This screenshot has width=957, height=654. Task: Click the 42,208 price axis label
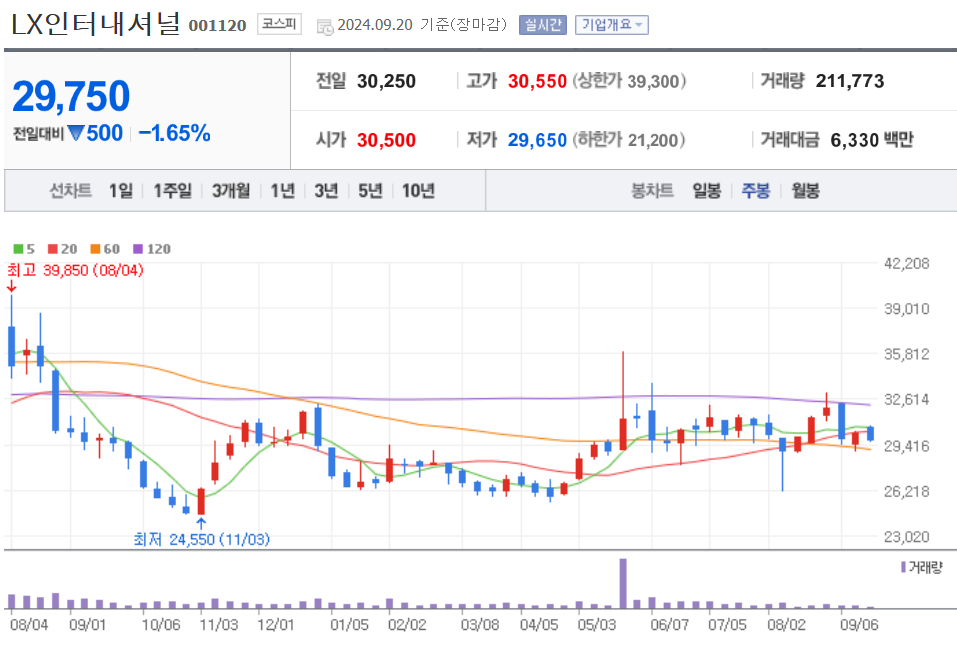[906, 264]
